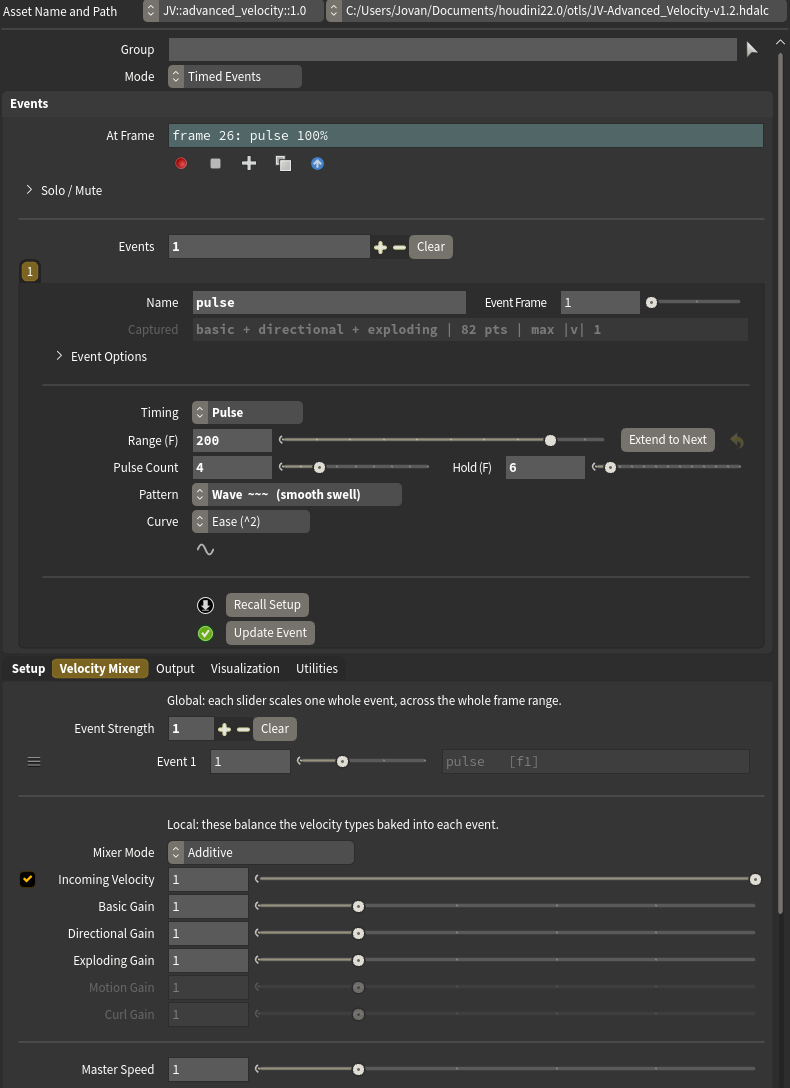Image resolution: width=790 pixels, height=1088 pixels.
Task: Click the Incoming Velocity slider handle
Action: [755, 879]
